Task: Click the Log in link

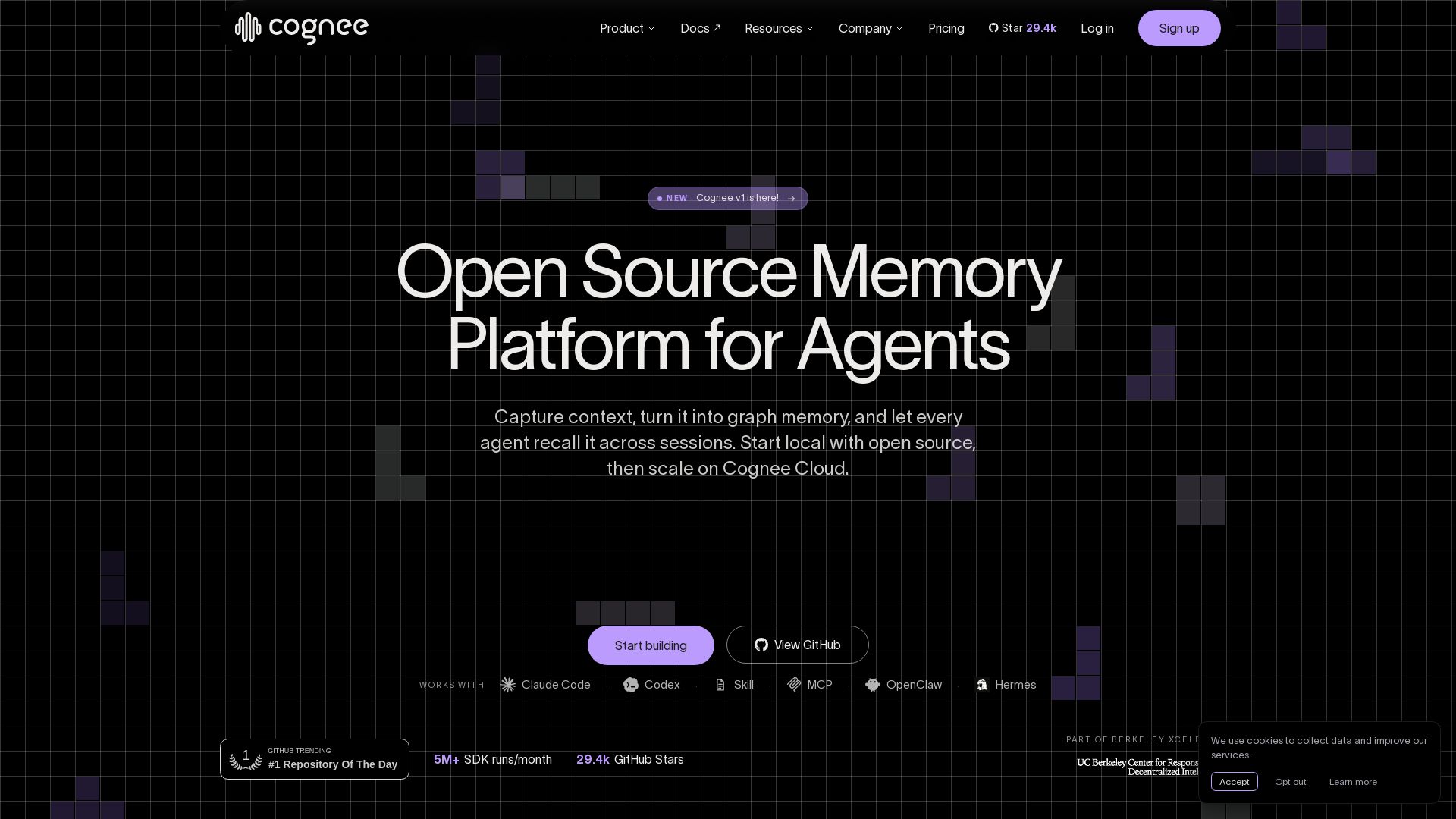Action: (1097, 28)
